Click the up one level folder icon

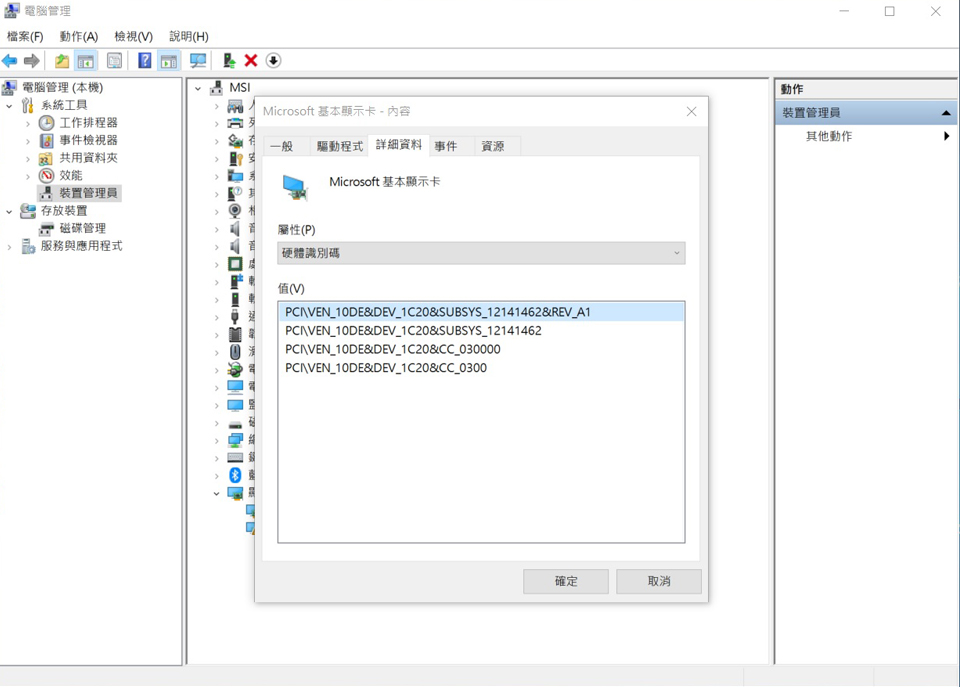pos(62,61)
